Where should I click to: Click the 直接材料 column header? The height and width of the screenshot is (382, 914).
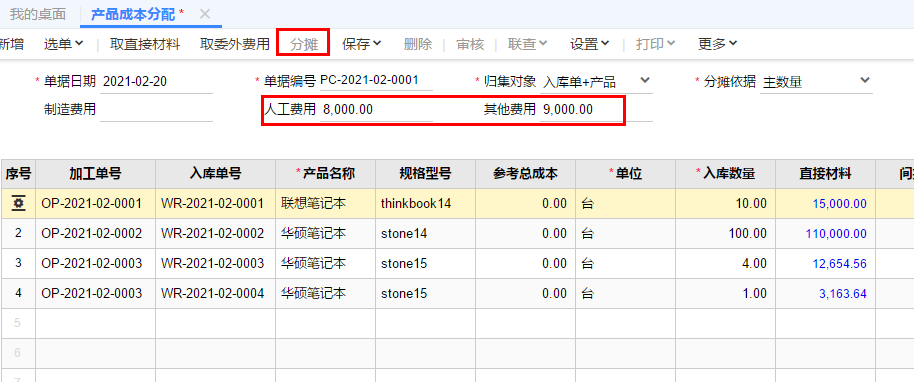(x=825, y=174)
